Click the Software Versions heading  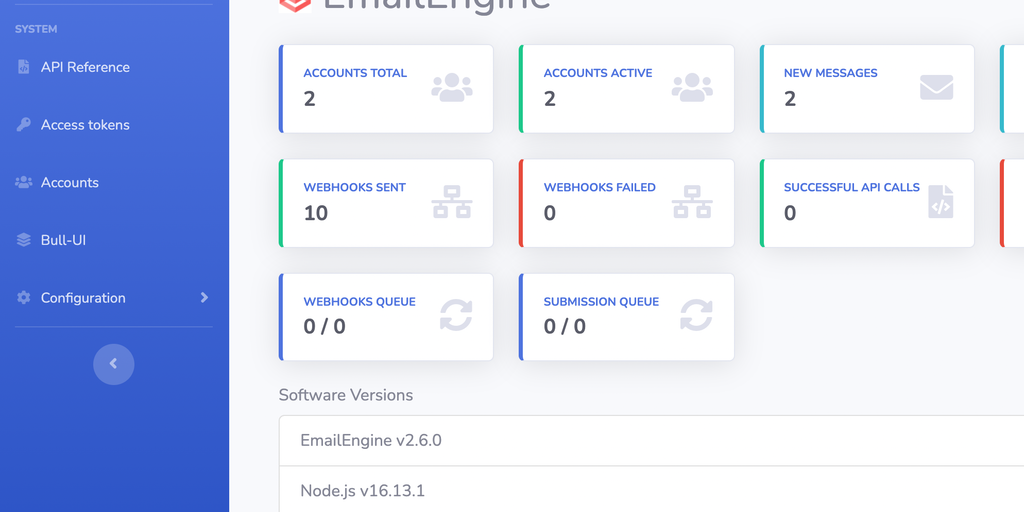pos(345,395)
